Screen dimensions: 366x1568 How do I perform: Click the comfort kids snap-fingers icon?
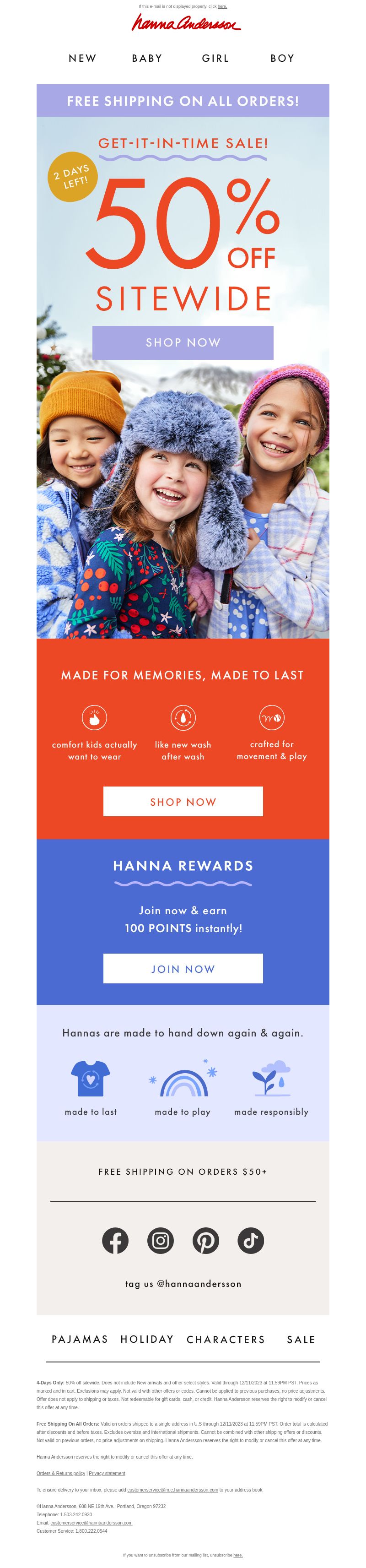pos(94,718)
